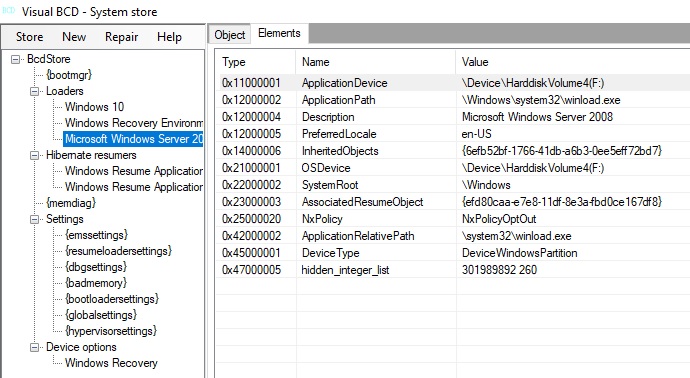Click the PreferredLocale element name
The image size is (690, 378).
coord(339,134)
